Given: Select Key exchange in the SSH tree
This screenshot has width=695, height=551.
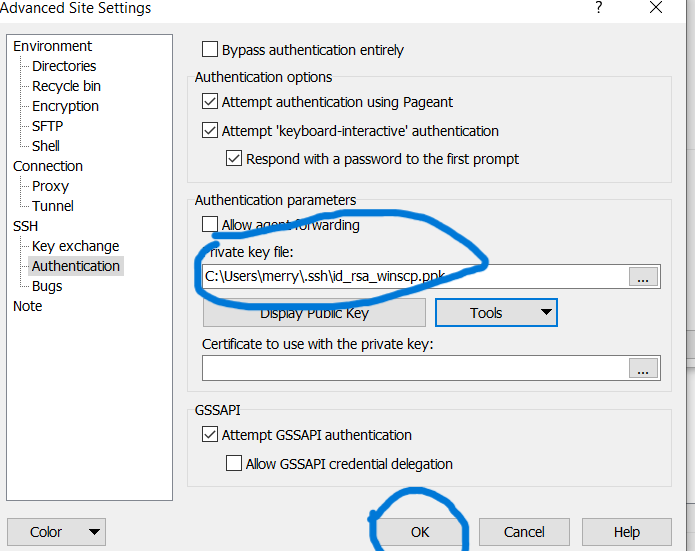Looking at the screenshot, I should tap(75, 246).
